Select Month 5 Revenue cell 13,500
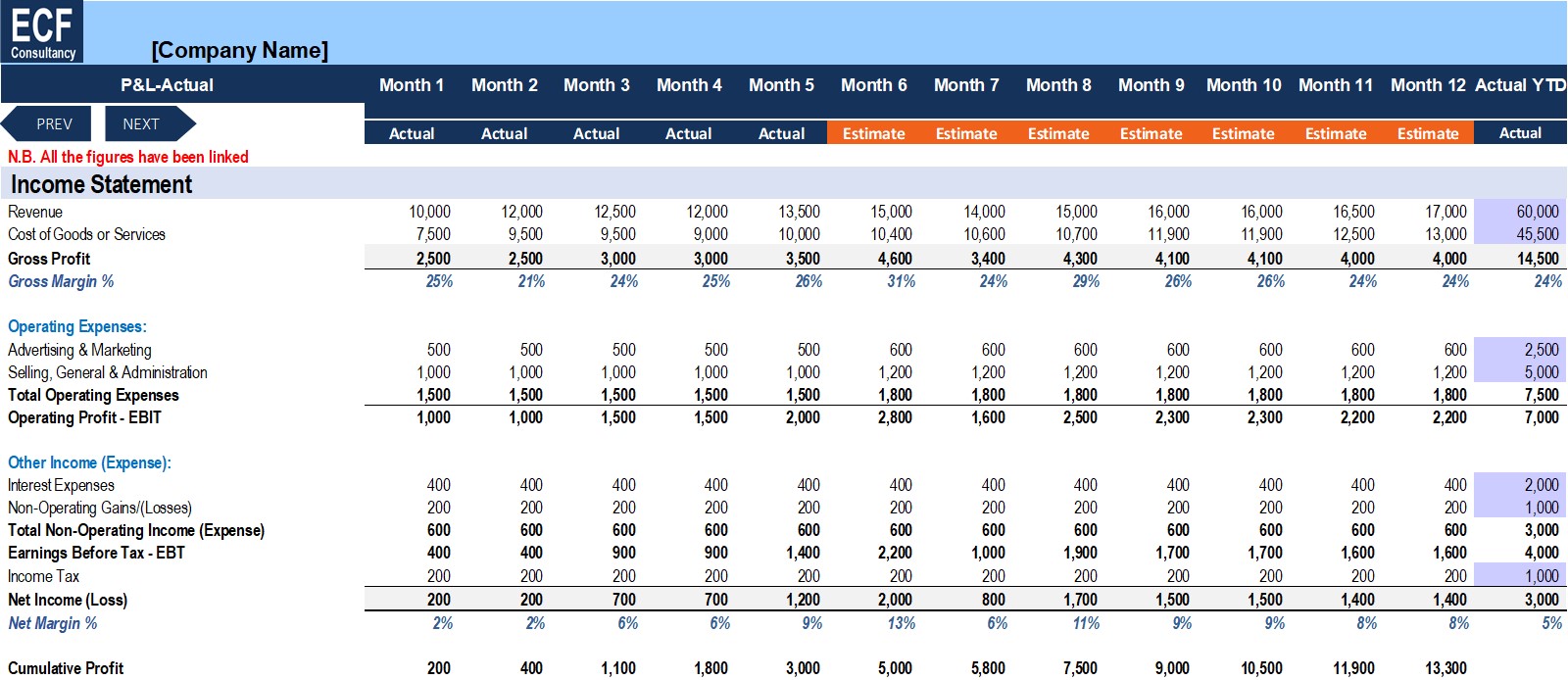1568x680 pixels. [x=799, y=212]
